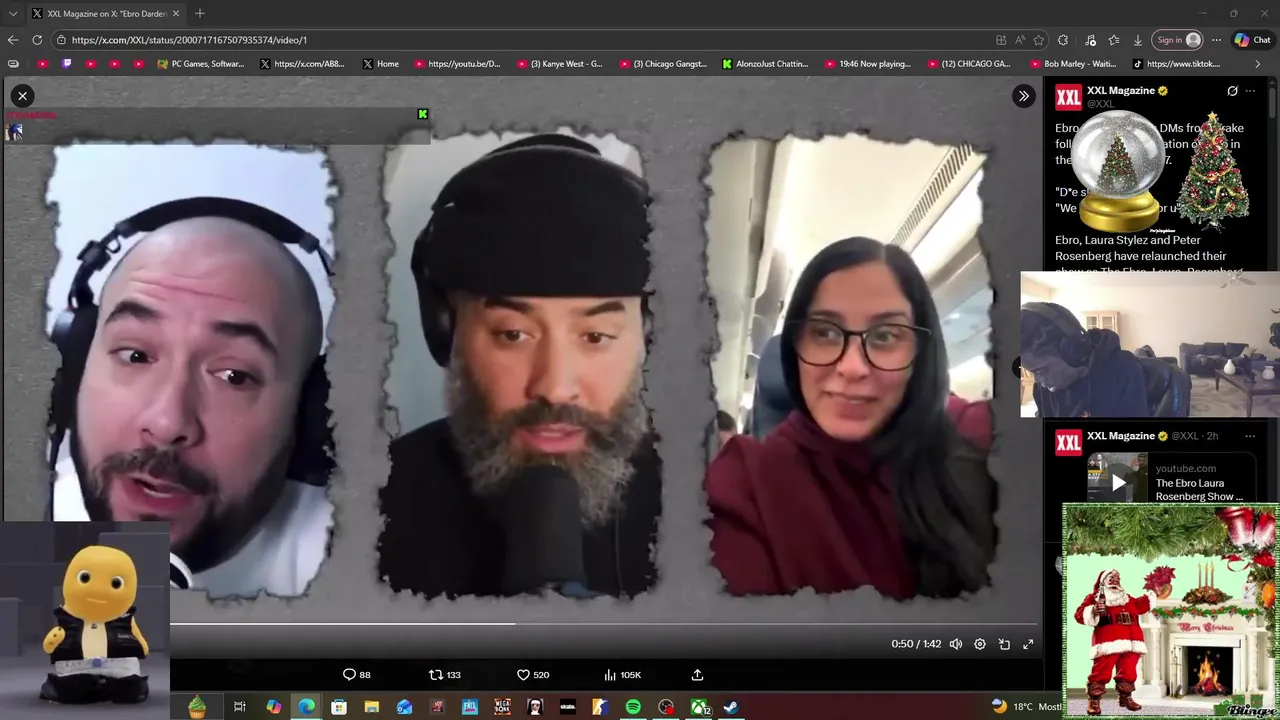This screenshot has height=720, width=1280.
Task: Open File Explorer from the taskbar
Action: click(x=371, y=707)
